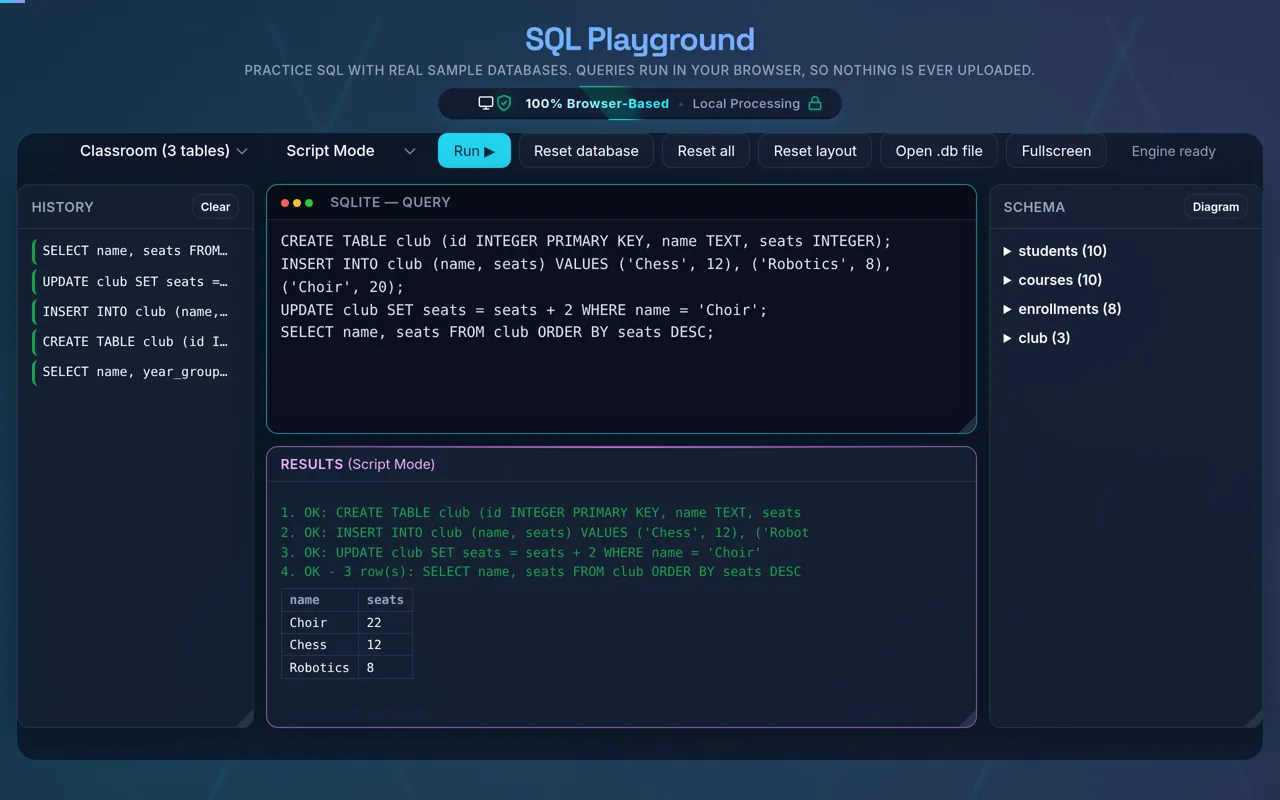The width and height of the screenshot is (1280, 800).
Task: Click the history panel resize handle
Action: 245,718
